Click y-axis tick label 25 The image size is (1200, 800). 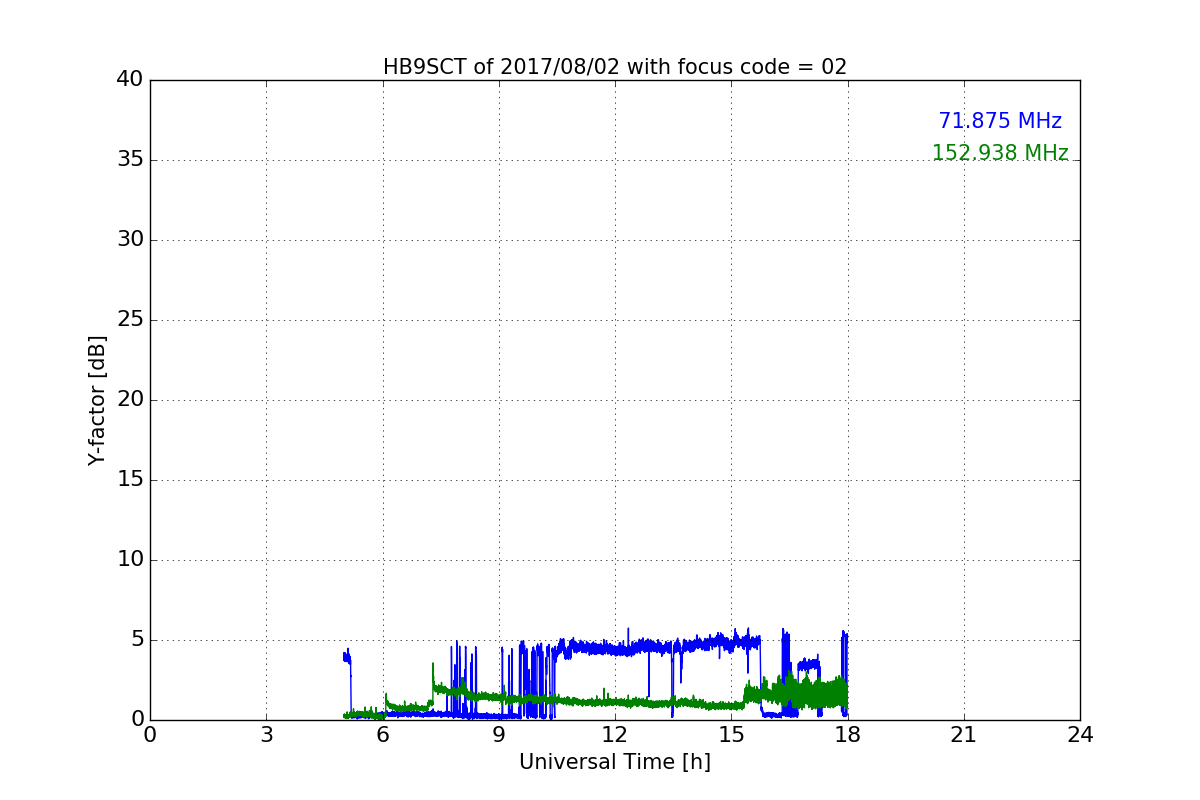(130, 320)
